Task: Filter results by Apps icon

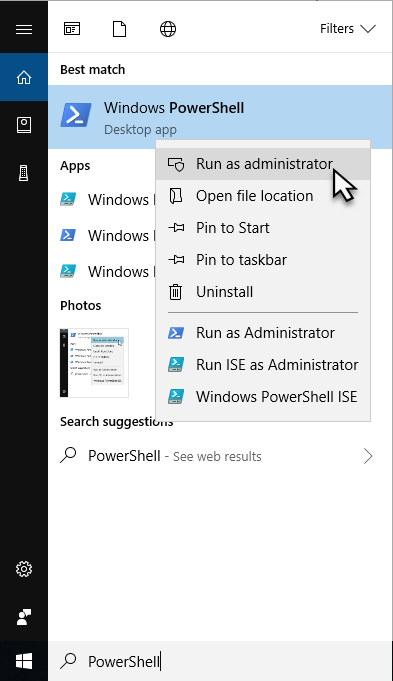Action: 72,29
